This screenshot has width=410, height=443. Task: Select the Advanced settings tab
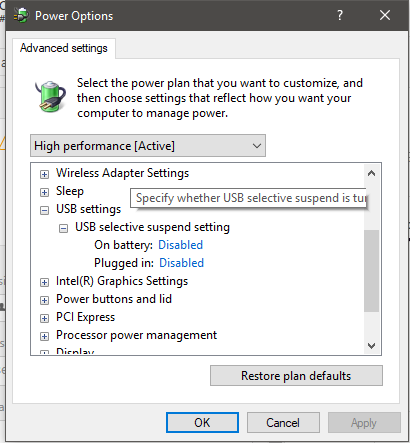pyautogui.click(x=64, y=48)
